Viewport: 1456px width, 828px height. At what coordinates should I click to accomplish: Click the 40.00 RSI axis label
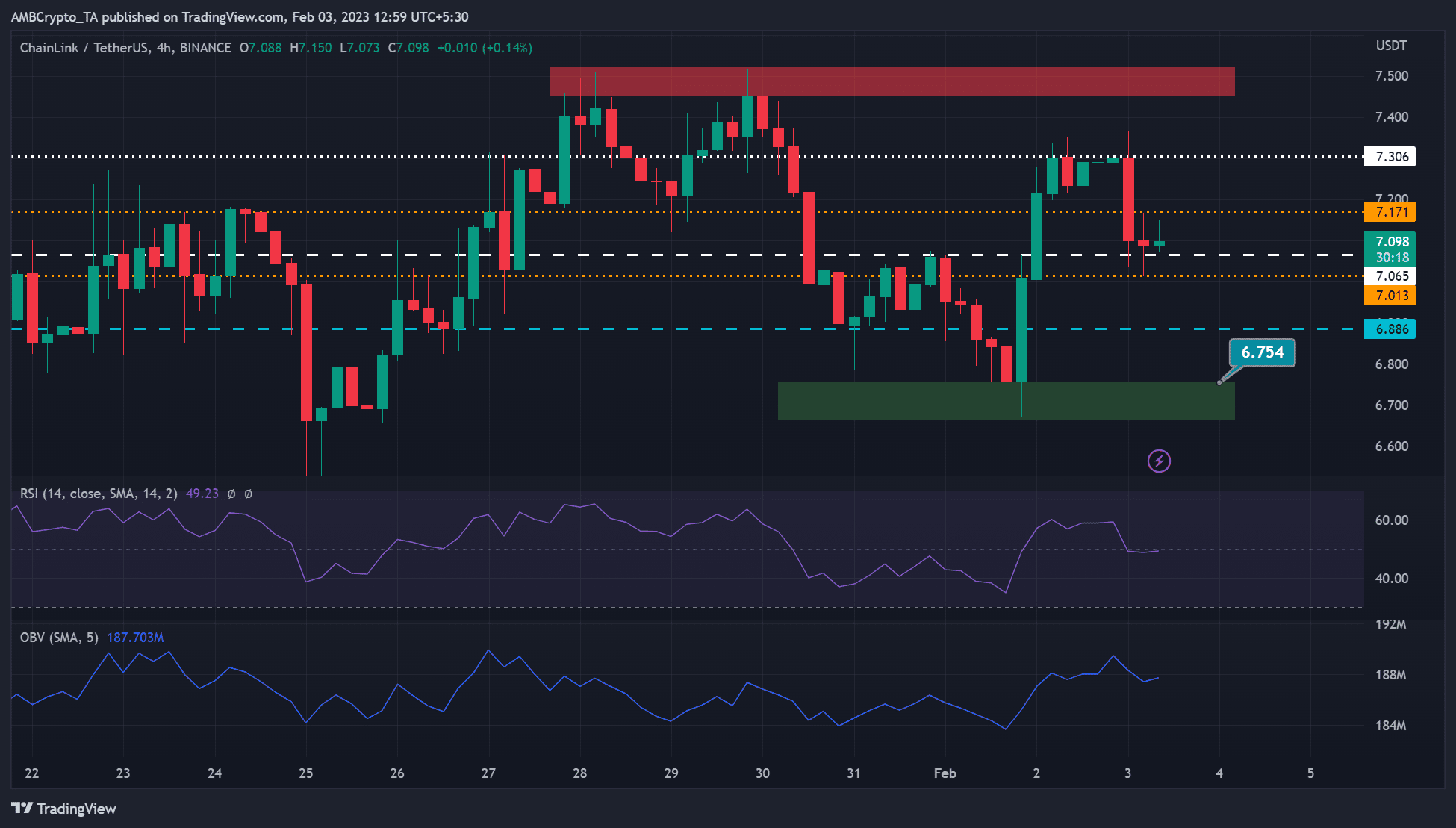(x=1392, y=579)
